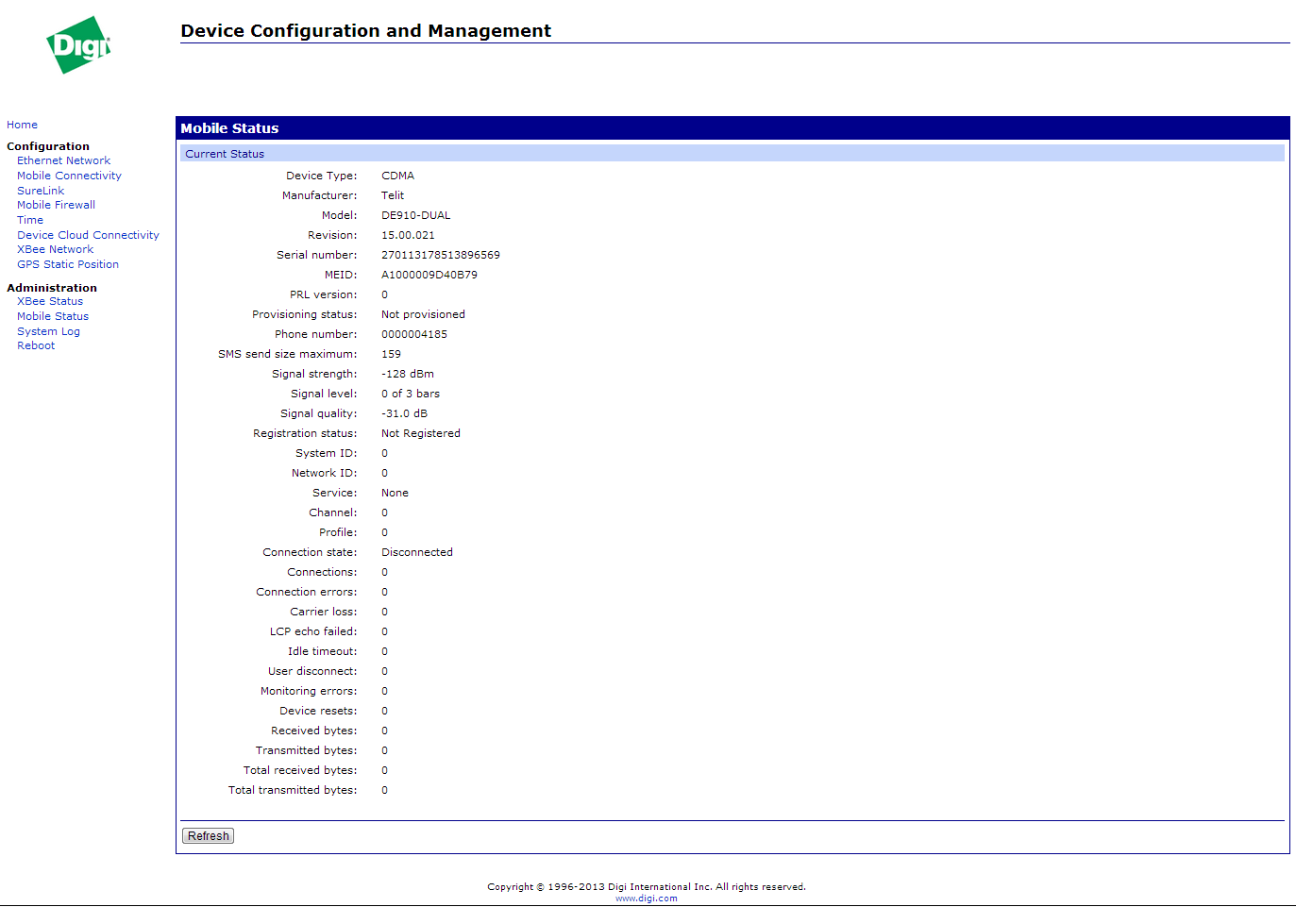Open Device Cloud Connectivity settings
This screenshot has width=1296, height=924.
coord(88,235)
